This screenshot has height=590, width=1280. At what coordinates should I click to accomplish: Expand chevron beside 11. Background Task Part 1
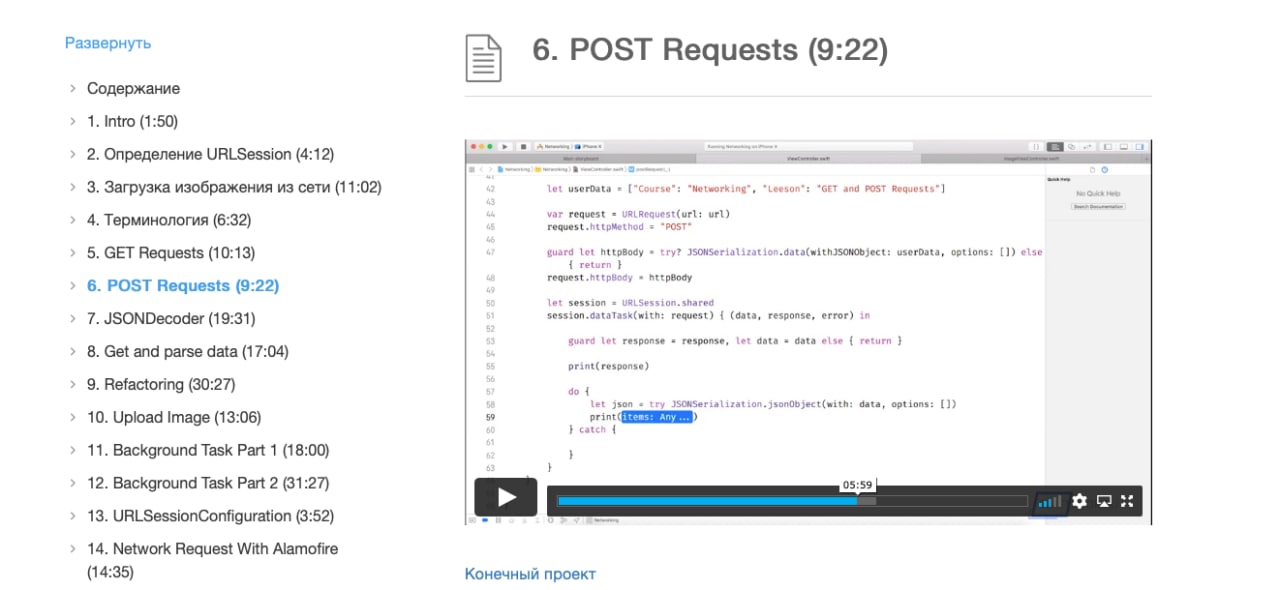coord(73,450)
